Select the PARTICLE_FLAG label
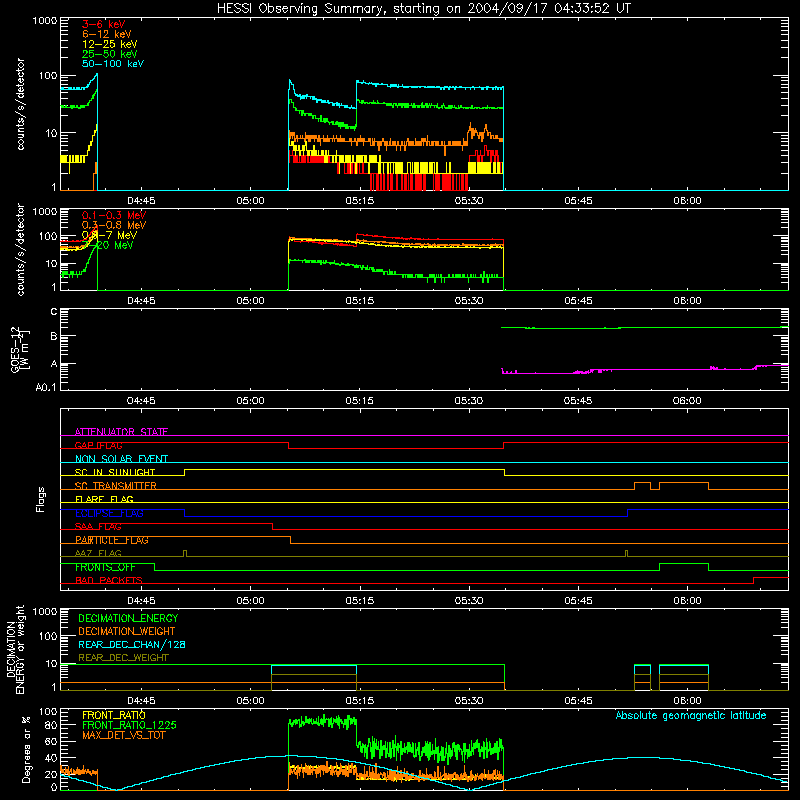The width and height of the screenshot is (800, 800). tap(112, 540)
